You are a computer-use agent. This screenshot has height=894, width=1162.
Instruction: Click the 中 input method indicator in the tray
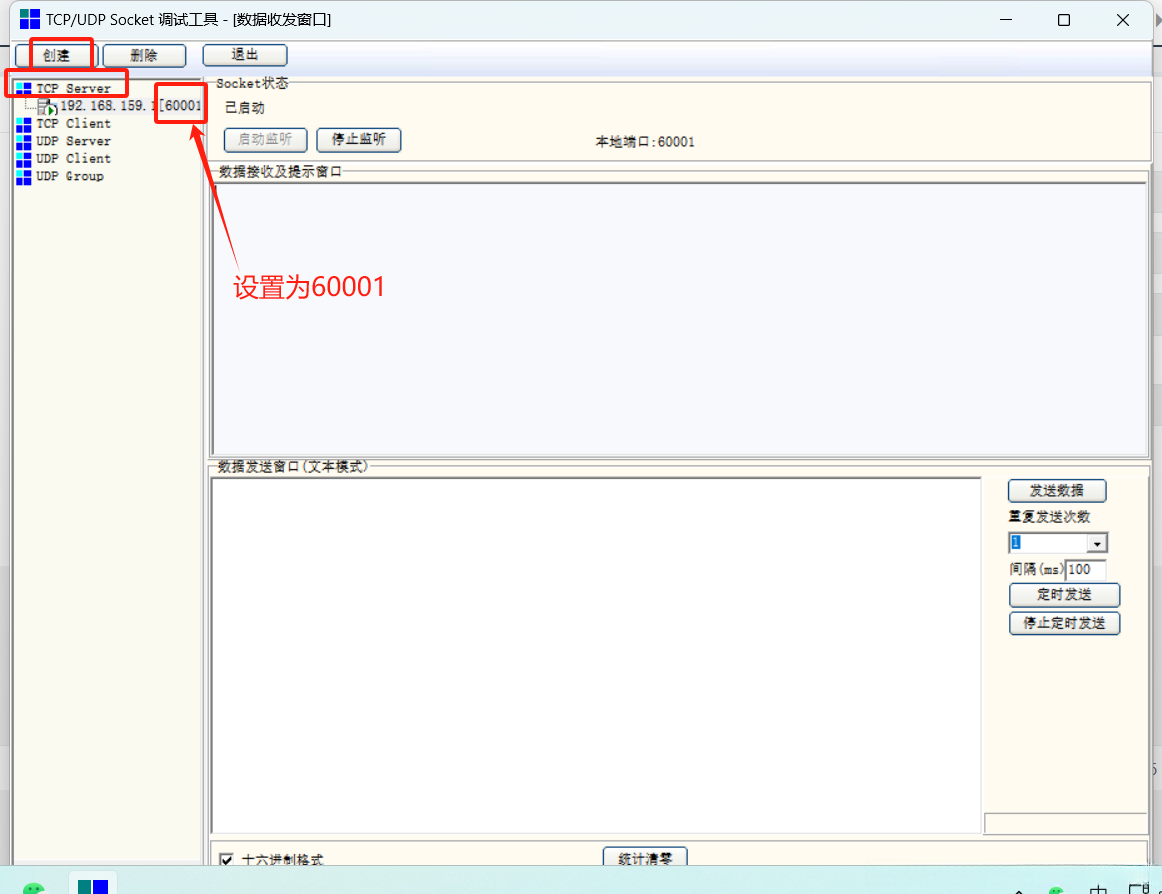(x=1098, y=889)
